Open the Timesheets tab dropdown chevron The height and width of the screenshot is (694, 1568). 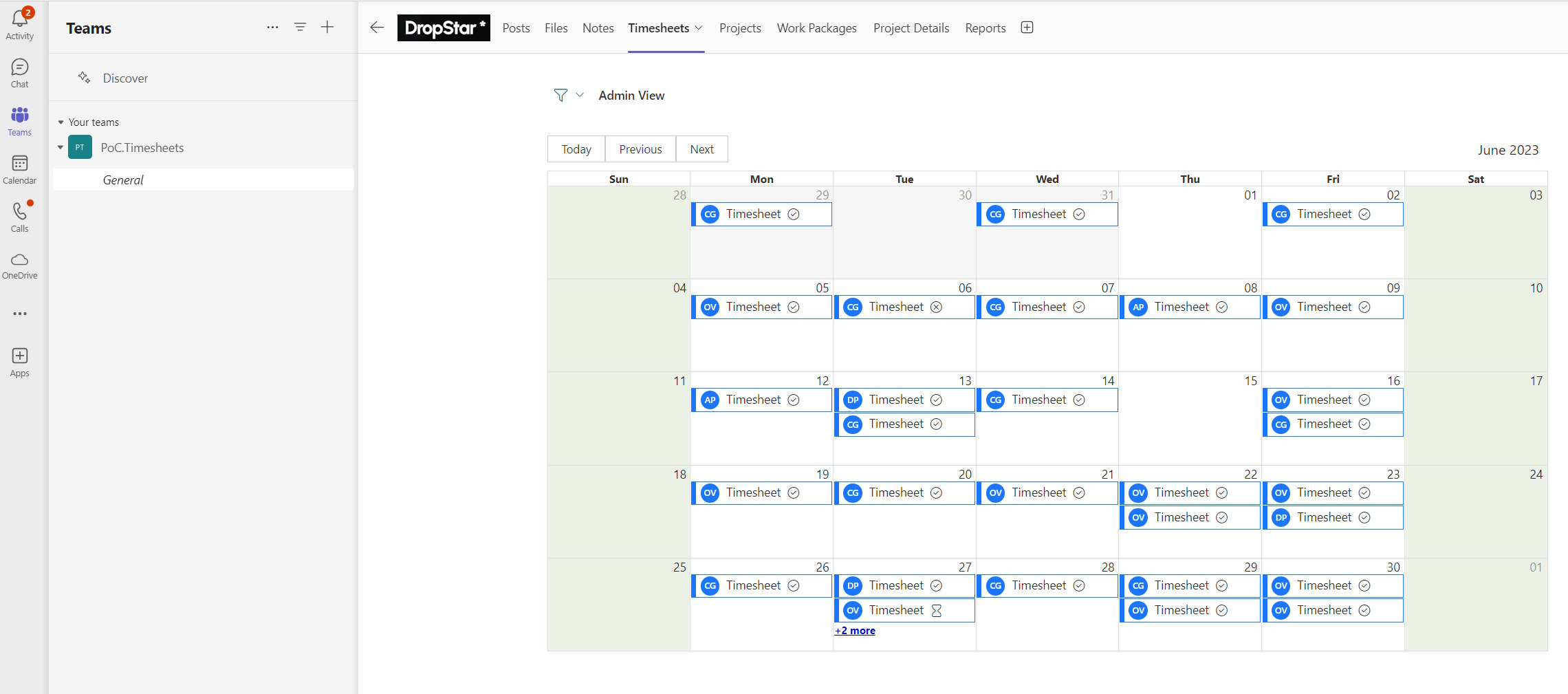(699, 28)
